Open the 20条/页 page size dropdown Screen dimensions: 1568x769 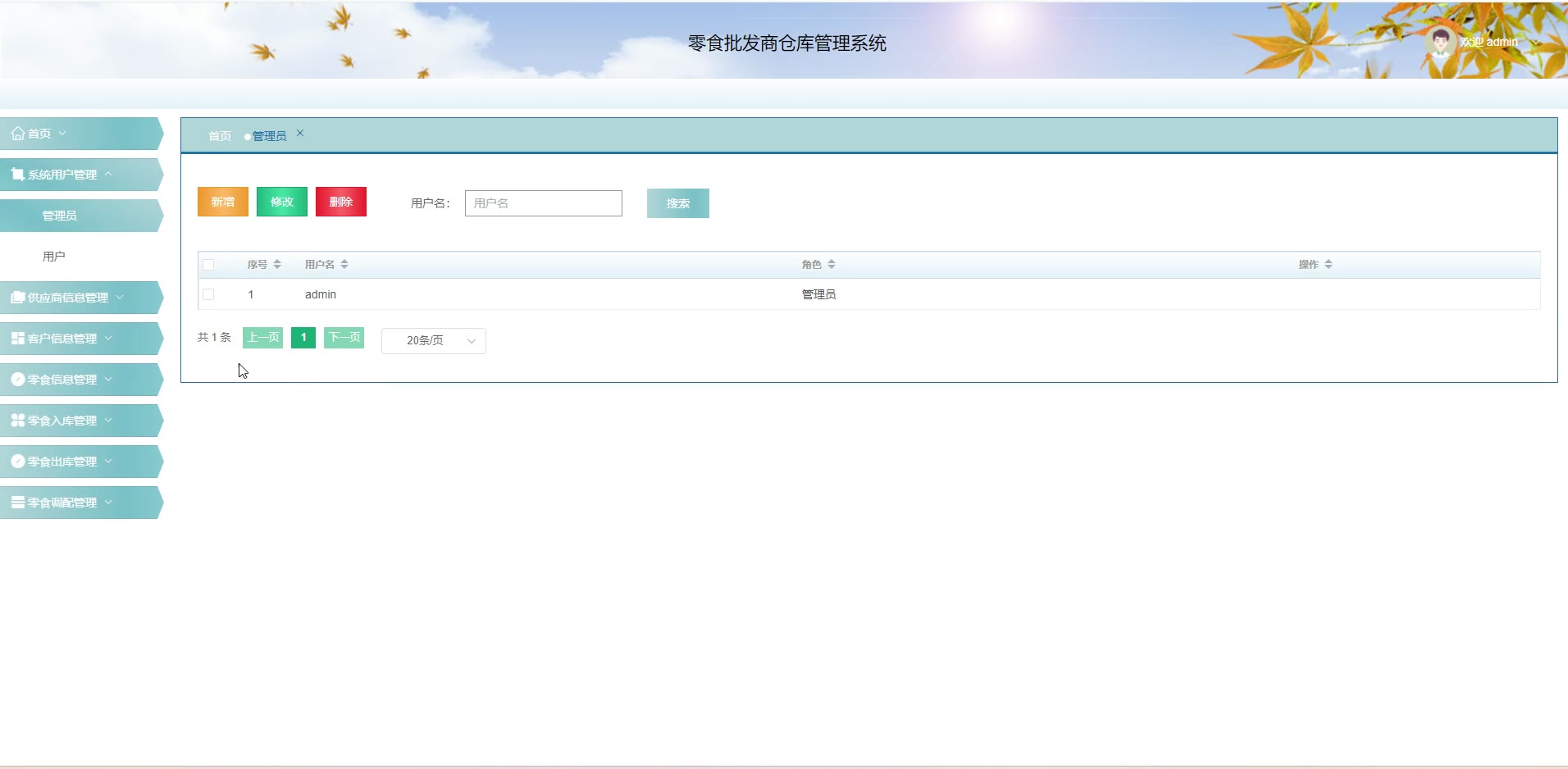pos(433,341)
